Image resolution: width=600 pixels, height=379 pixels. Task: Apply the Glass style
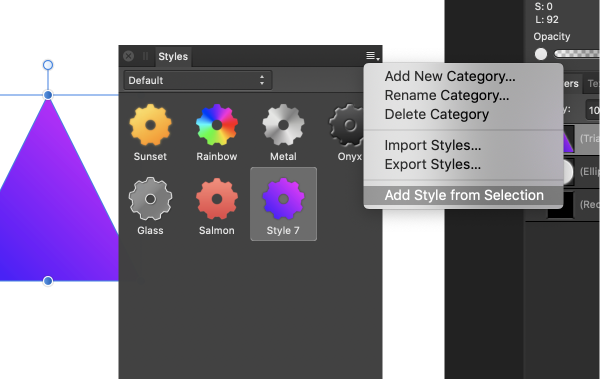tap(150, 206)
